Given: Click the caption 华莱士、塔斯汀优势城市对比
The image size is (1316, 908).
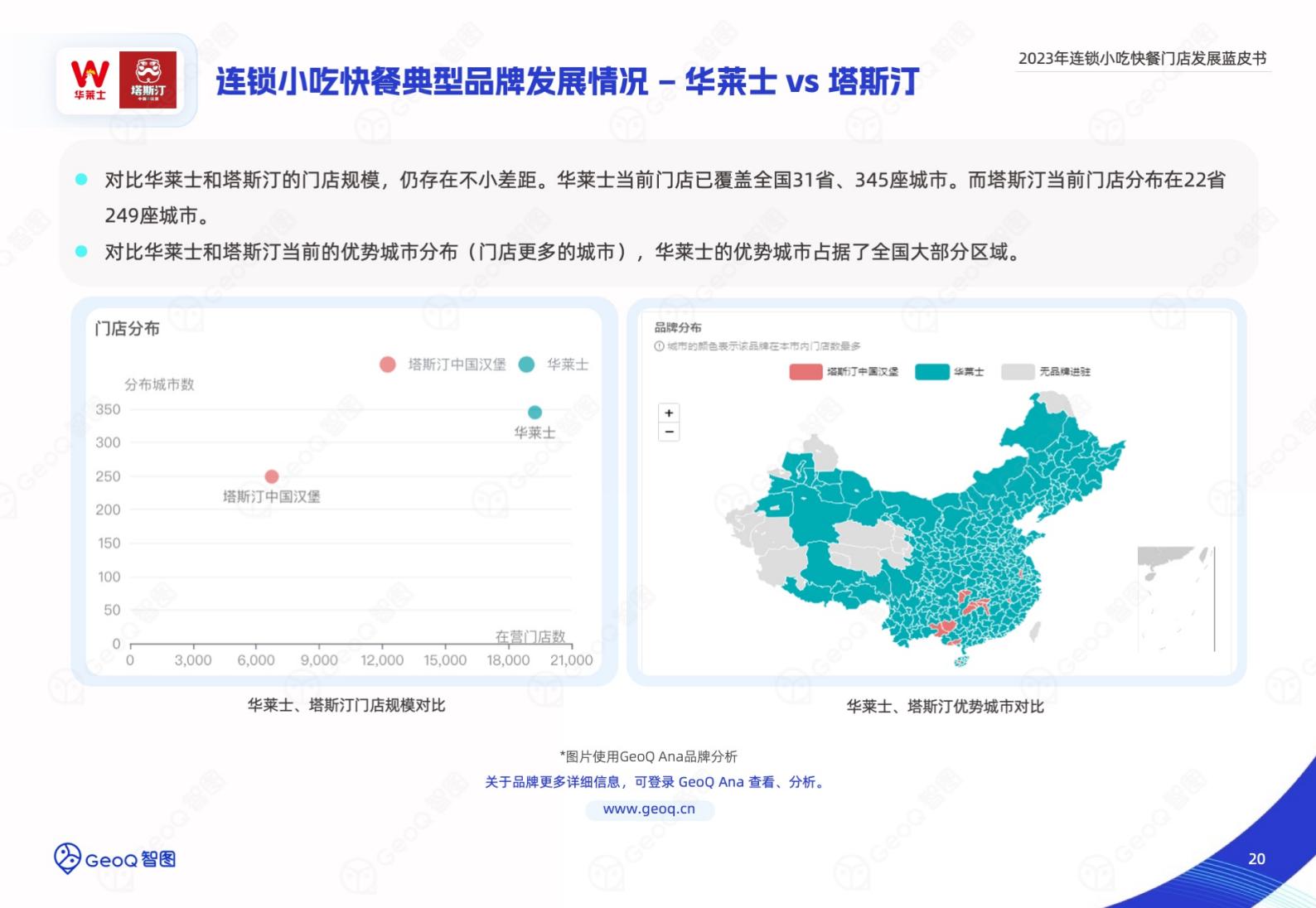Looking at the screenshot, I should click(x=945, y=707).
